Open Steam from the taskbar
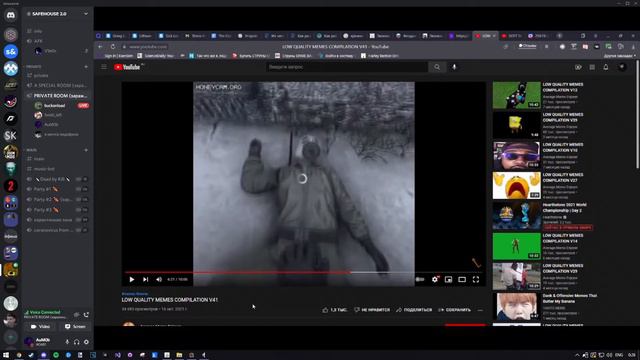640x360 pixels. [x=31, y=355]
